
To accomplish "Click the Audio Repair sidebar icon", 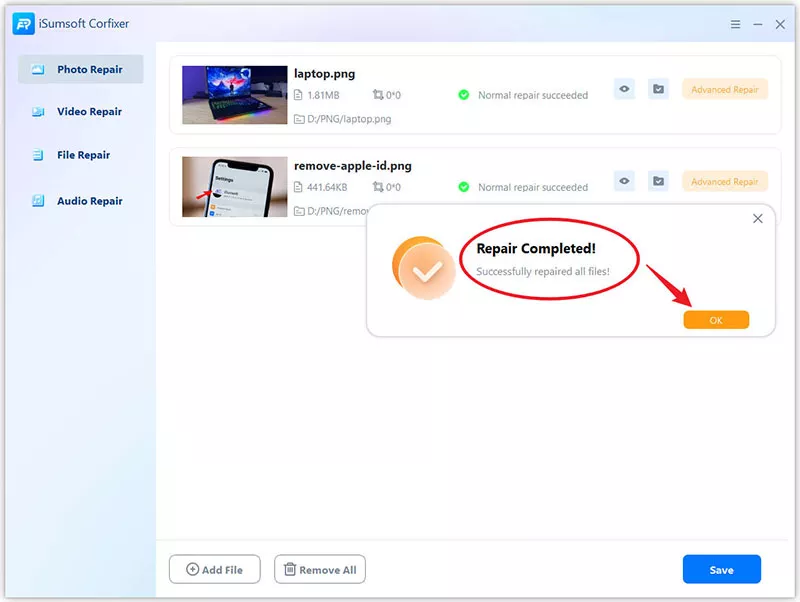I will (38, 200).
